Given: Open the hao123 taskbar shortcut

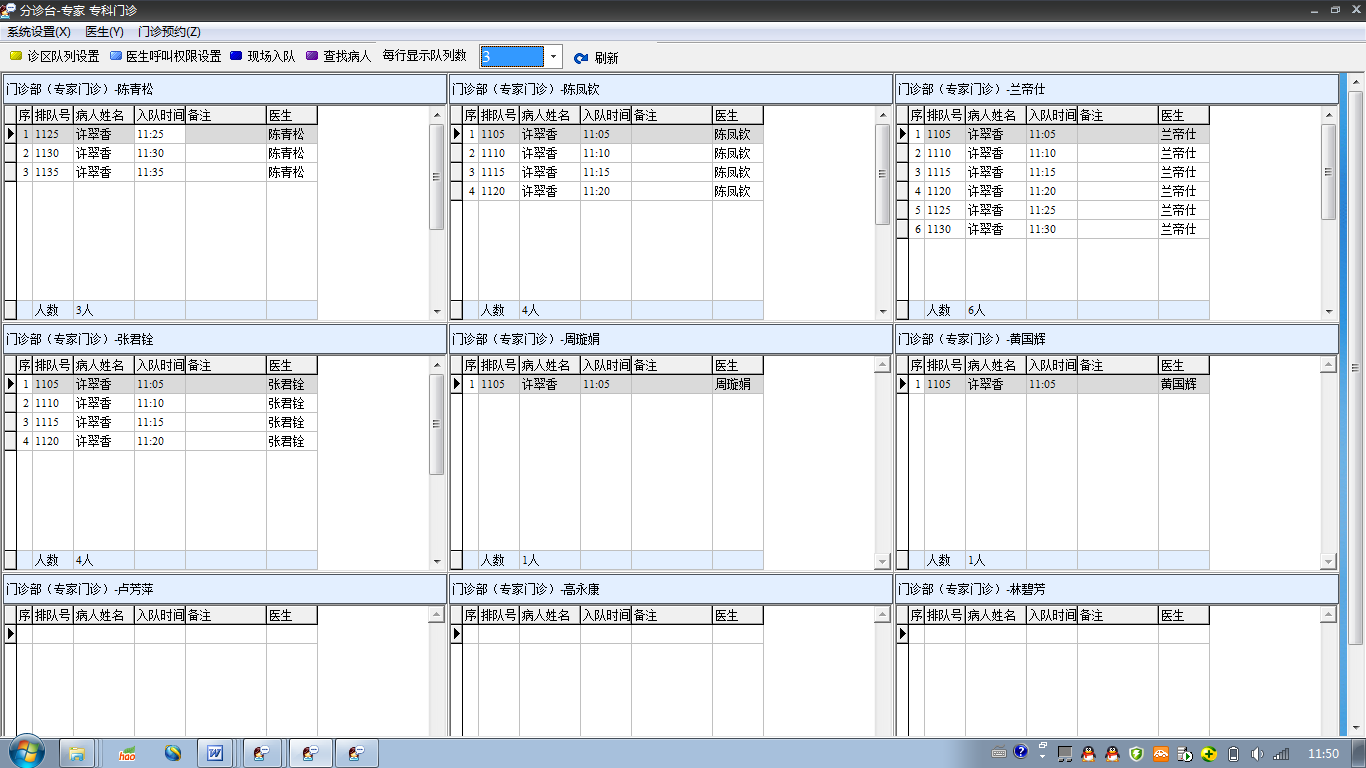Looking at the screenshot, I should [x=127, y=753].
